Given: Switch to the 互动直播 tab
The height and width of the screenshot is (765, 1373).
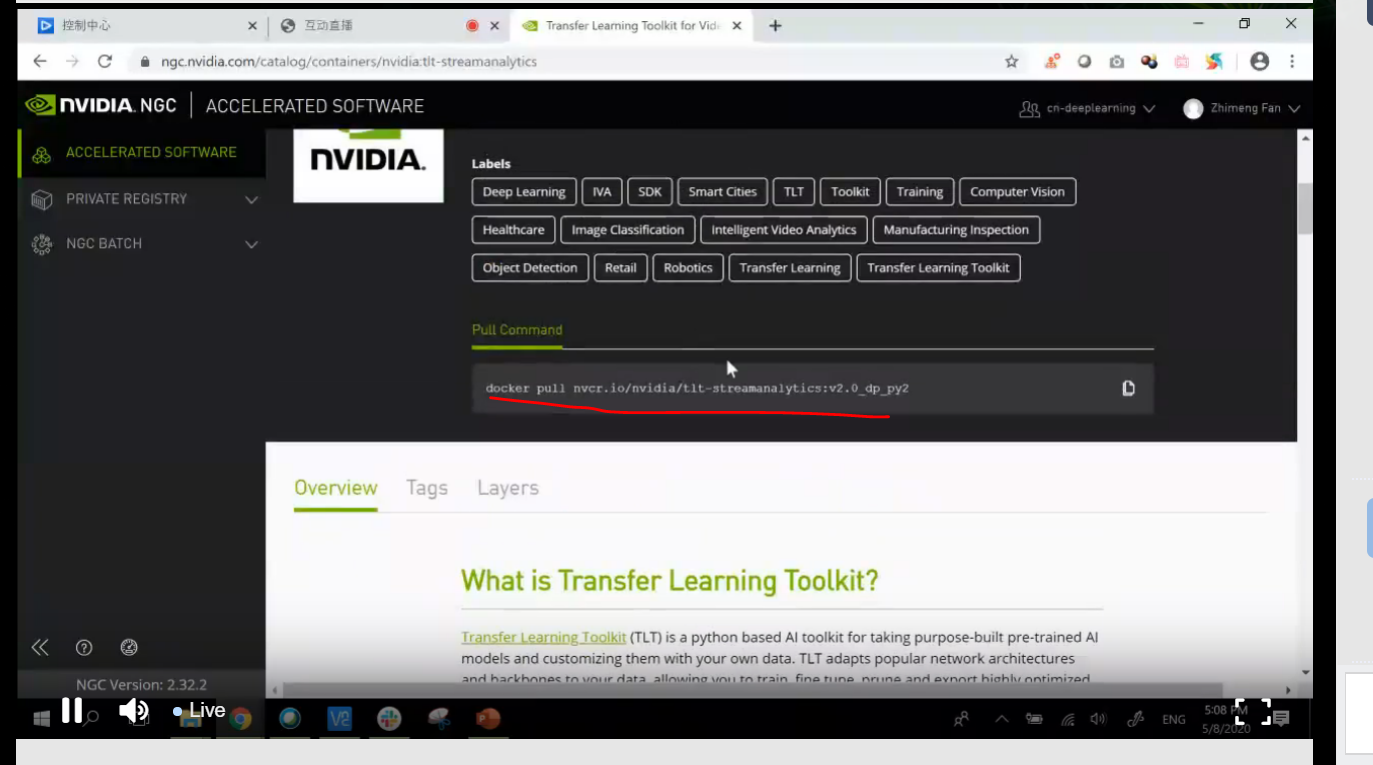Looking at the screenshot, I should coord(388,26).
